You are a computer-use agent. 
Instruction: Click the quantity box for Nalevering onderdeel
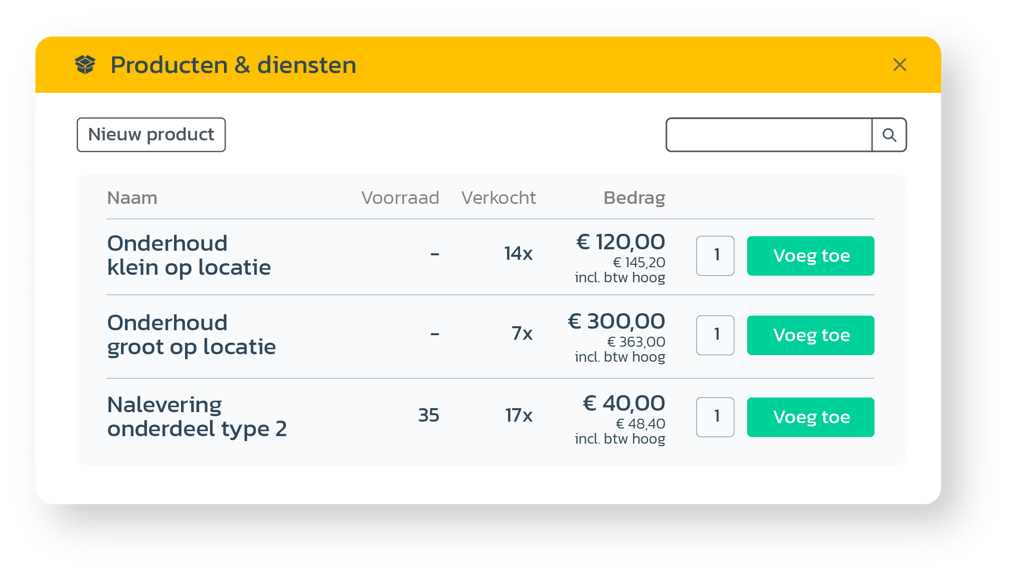tap(714, 417)
